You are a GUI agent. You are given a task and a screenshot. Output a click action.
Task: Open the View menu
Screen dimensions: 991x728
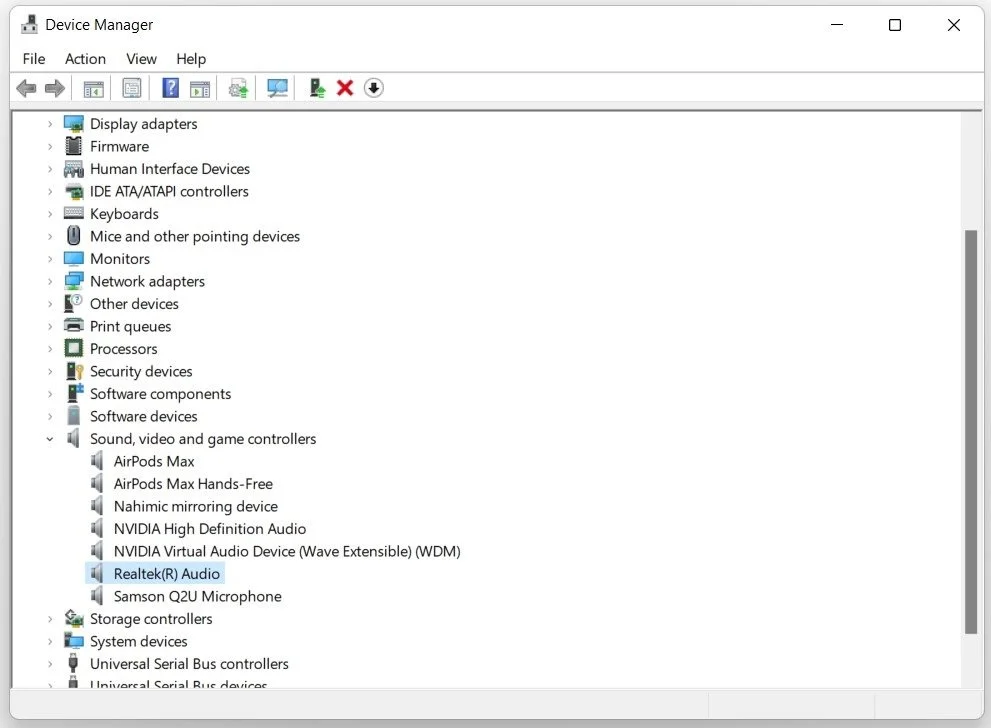pyautogui.click(x=141, y=59)
